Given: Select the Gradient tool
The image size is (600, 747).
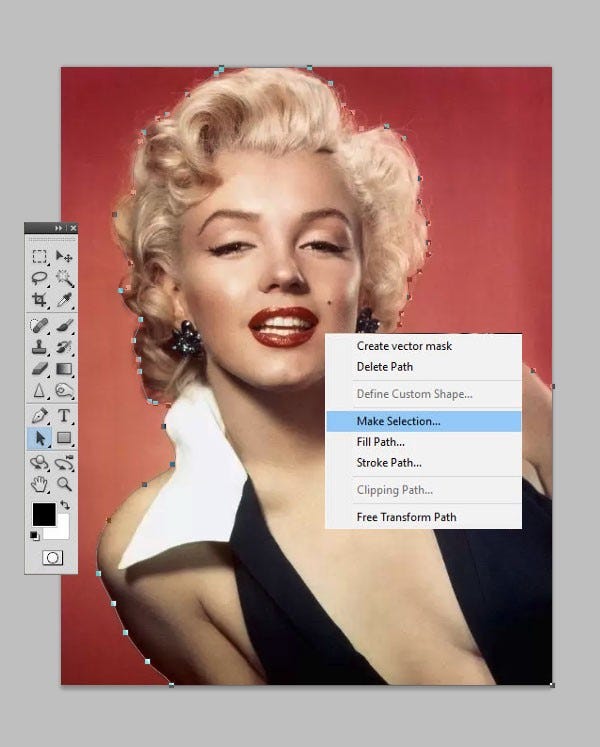Looking at the screenshot, I should [x=64, y=369].
